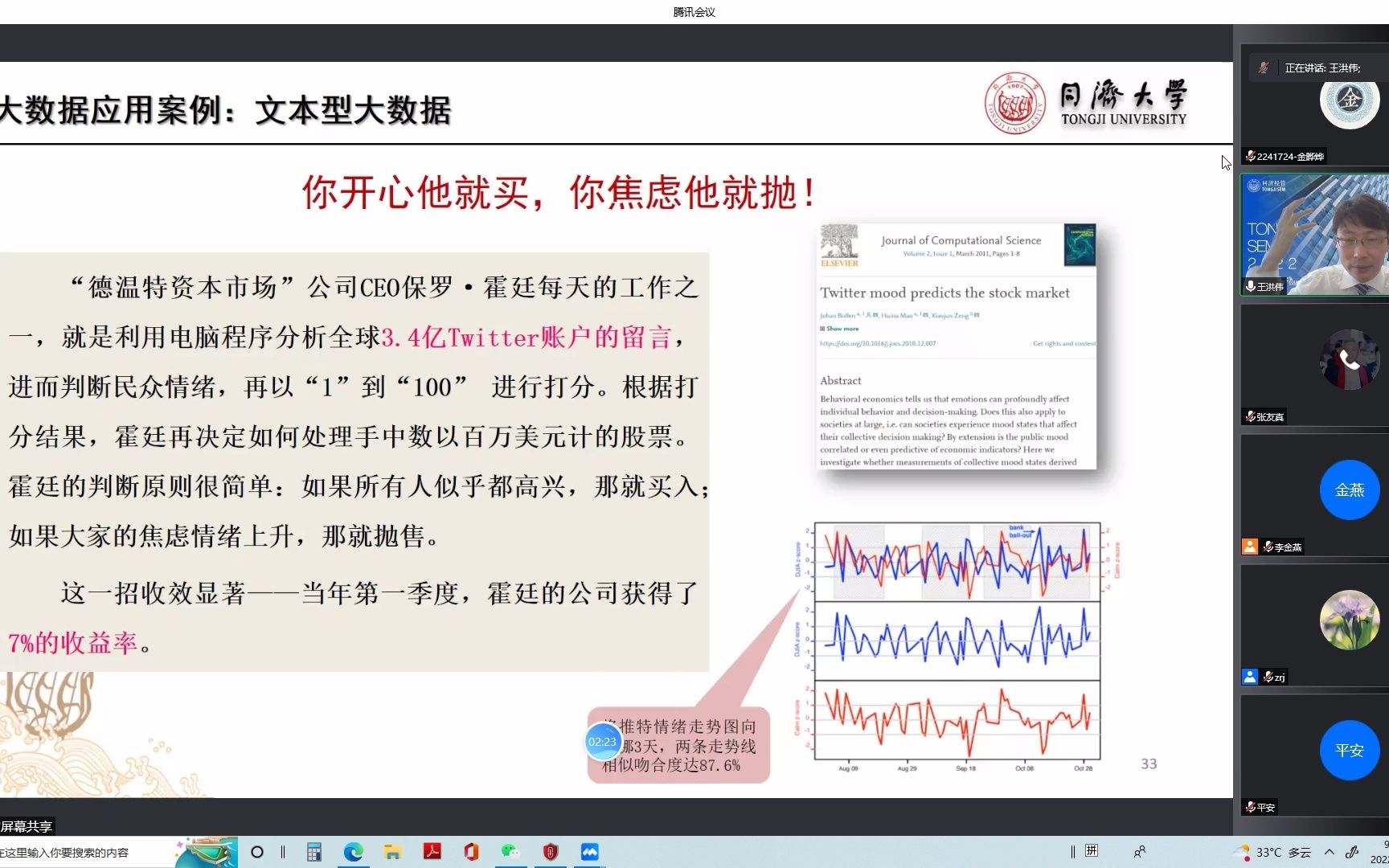The width and height of the screenshot is (1389, 868).
Task: Click the input method grid icon in tray
Action: [x=1092, y=851]
